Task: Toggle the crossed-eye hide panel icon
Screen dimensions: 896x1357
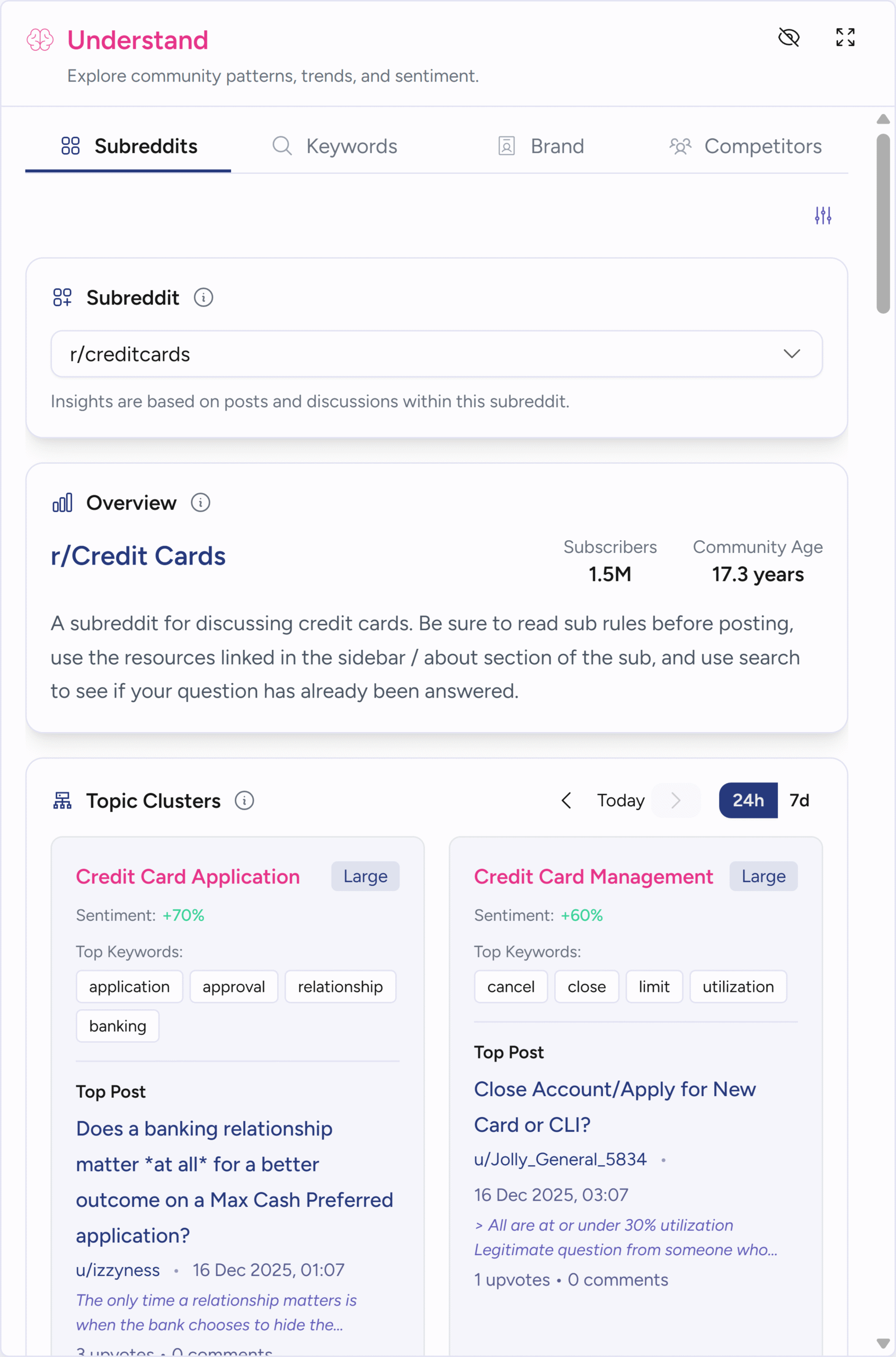Action: 788,38
